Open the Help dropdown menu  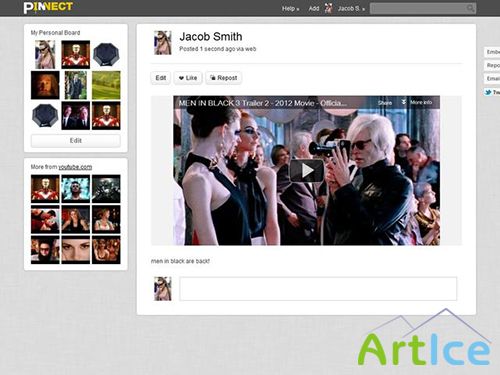click(x=290, y=9)
